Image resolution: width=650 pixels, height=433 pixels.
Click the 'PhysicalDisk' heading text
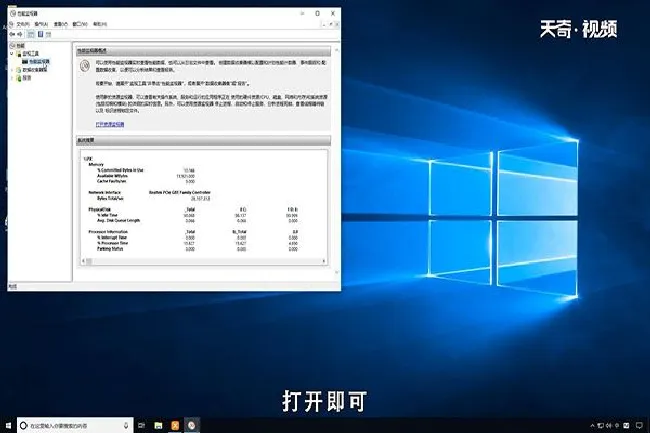(x=99, y=210)
